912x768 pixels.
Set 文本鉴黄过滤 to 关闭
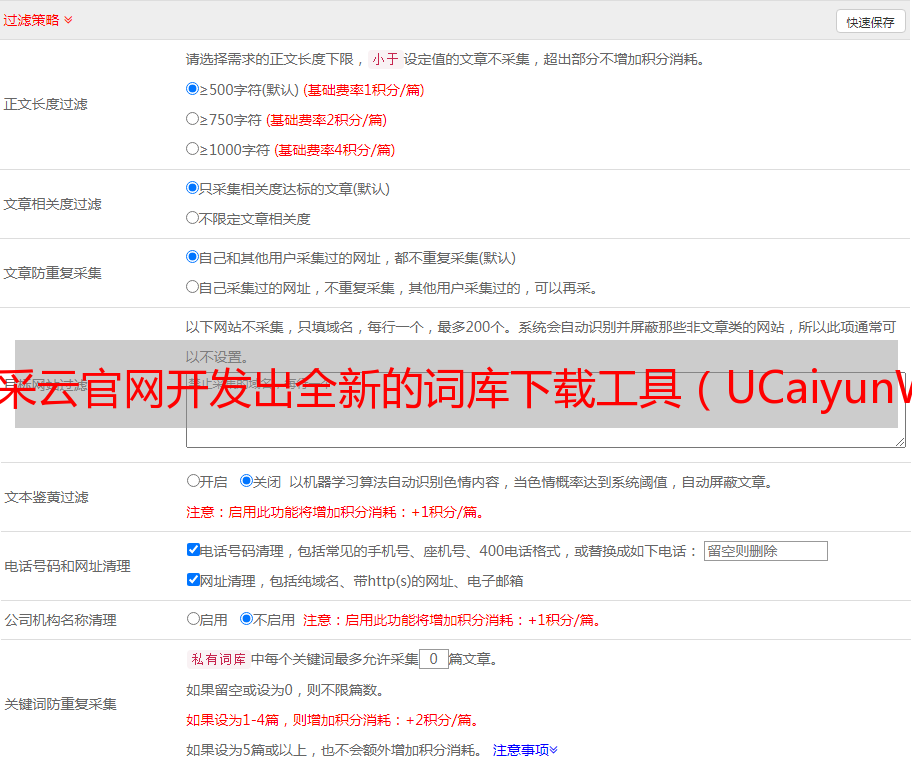pyautogui.click(x=247, y=481)
